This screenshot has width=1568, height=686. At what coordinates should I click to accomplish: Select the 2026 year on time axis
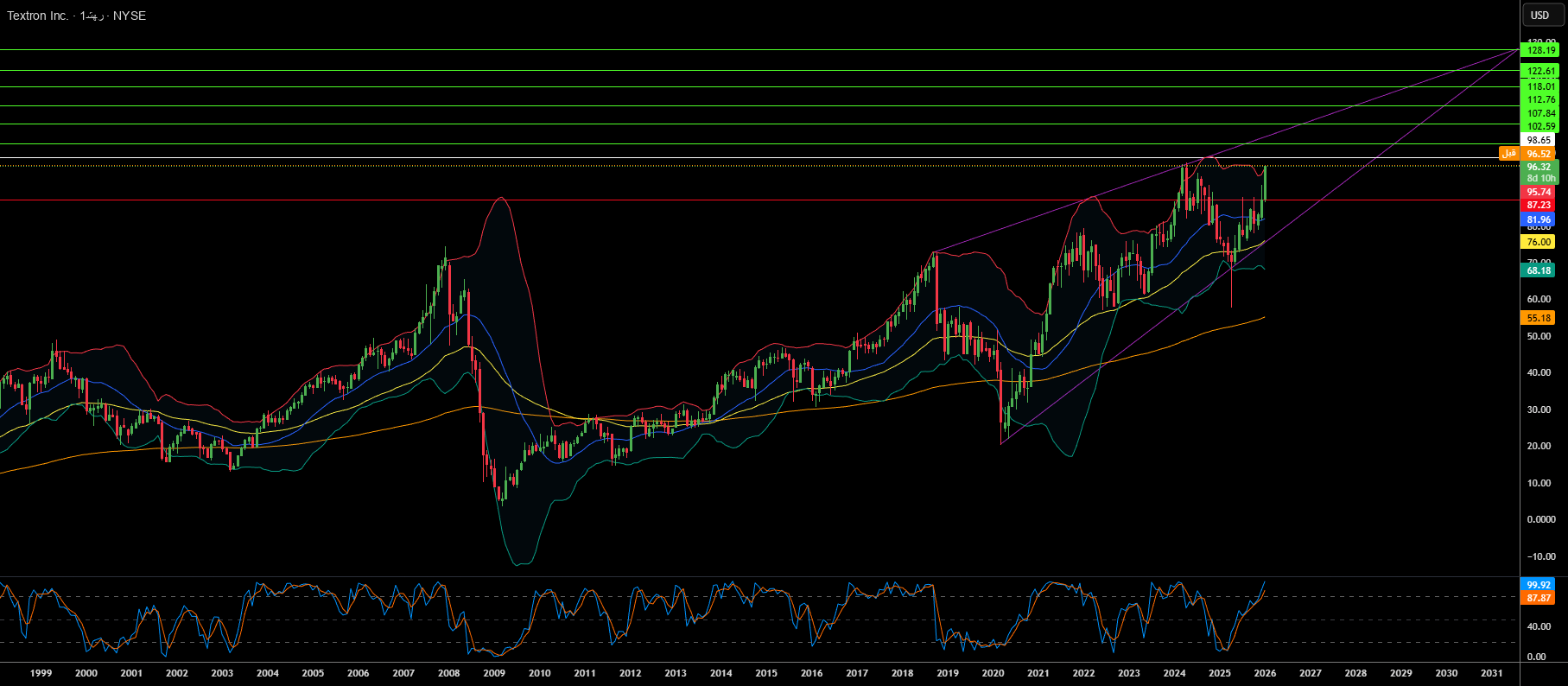(x=1265, y=673)
